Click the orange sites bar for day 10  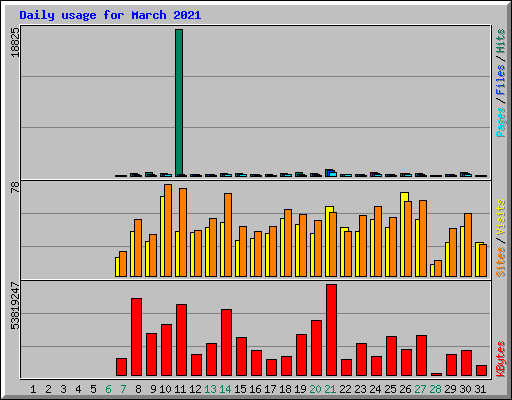[x=168, y=230]
